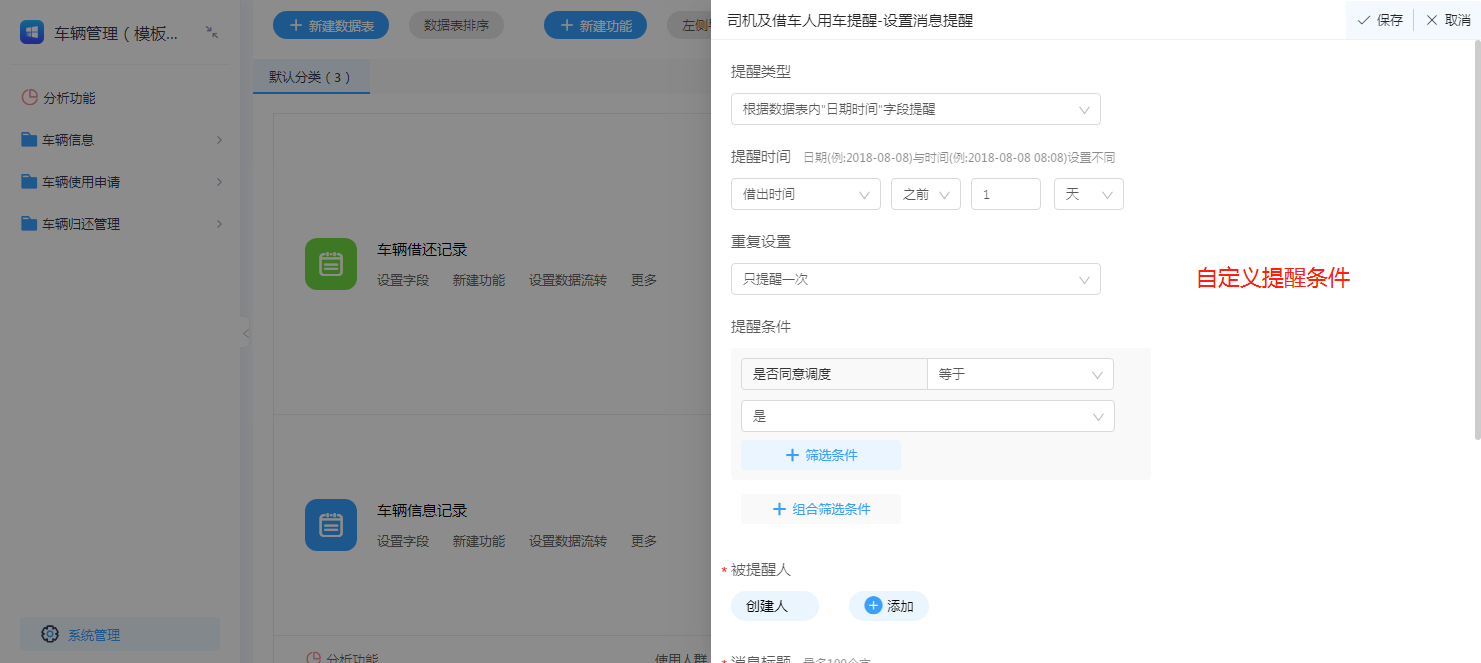Click 更多 under 车辆信息记录
This screenshot has height=663, width=1481.
pyautogui.click(x=644, y=541)
